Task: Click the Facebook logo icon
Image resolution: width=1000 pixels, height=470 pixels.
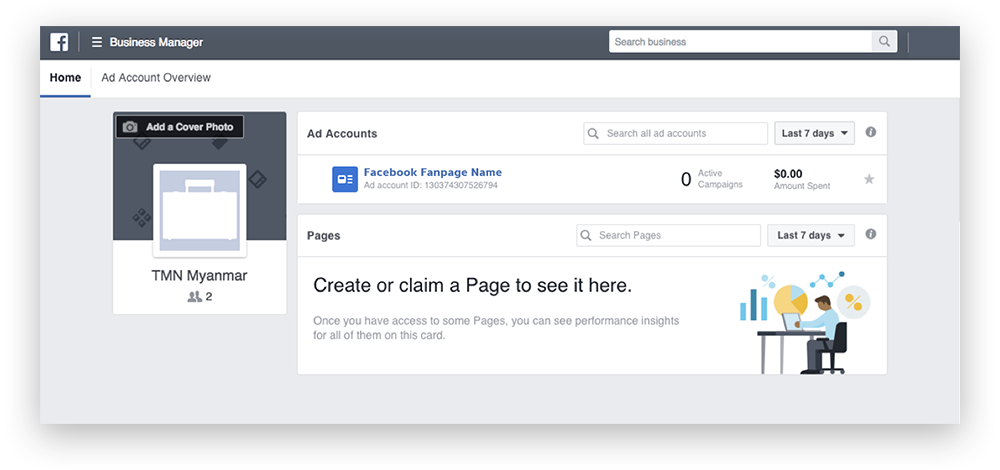Action: coord(59,42)
